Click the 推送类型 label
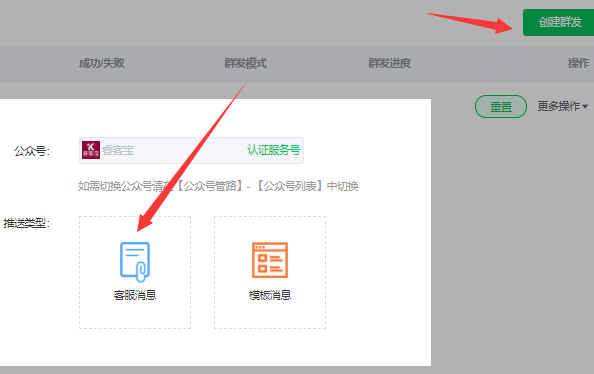 27,223
